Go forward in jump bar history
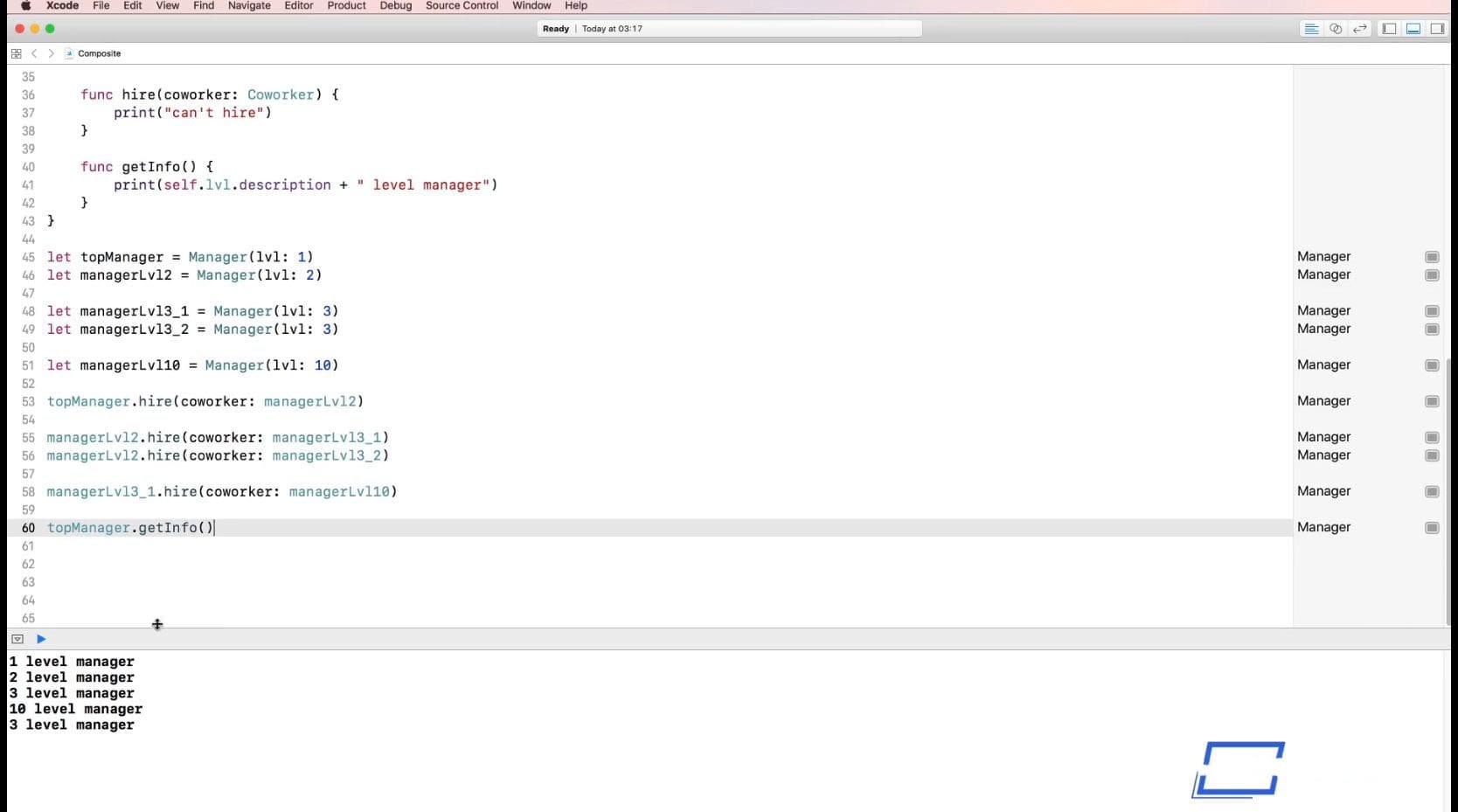Viewport: 1458px width, 812px height. click(x=51, y=53)
